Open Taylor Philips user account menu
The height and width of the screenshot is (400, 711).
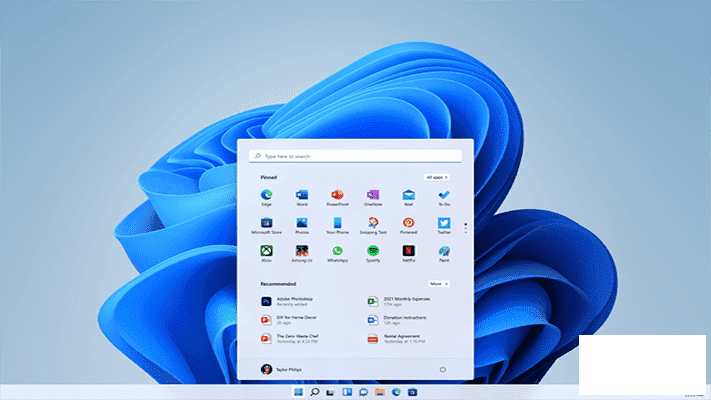(x=281, y=369)
